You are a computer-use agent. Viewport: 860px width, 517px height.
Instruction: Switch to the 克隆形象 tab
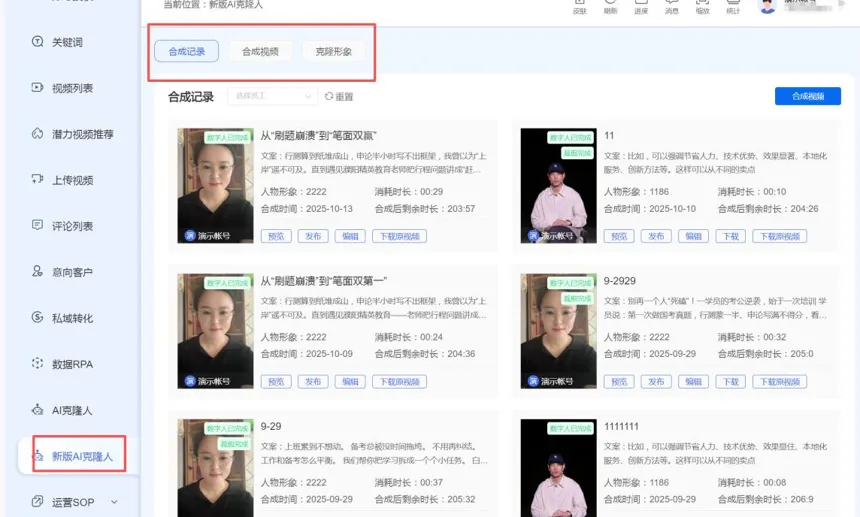(x=333, y=51)
